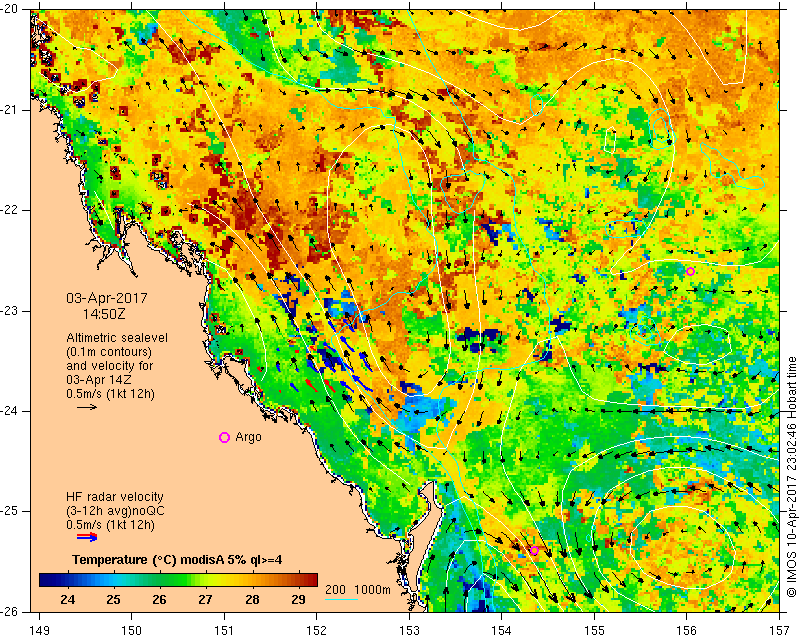The height and width of the screenshot is (640, 800).
Task: Click the longitude axis label 149
Action: (40, 631)
